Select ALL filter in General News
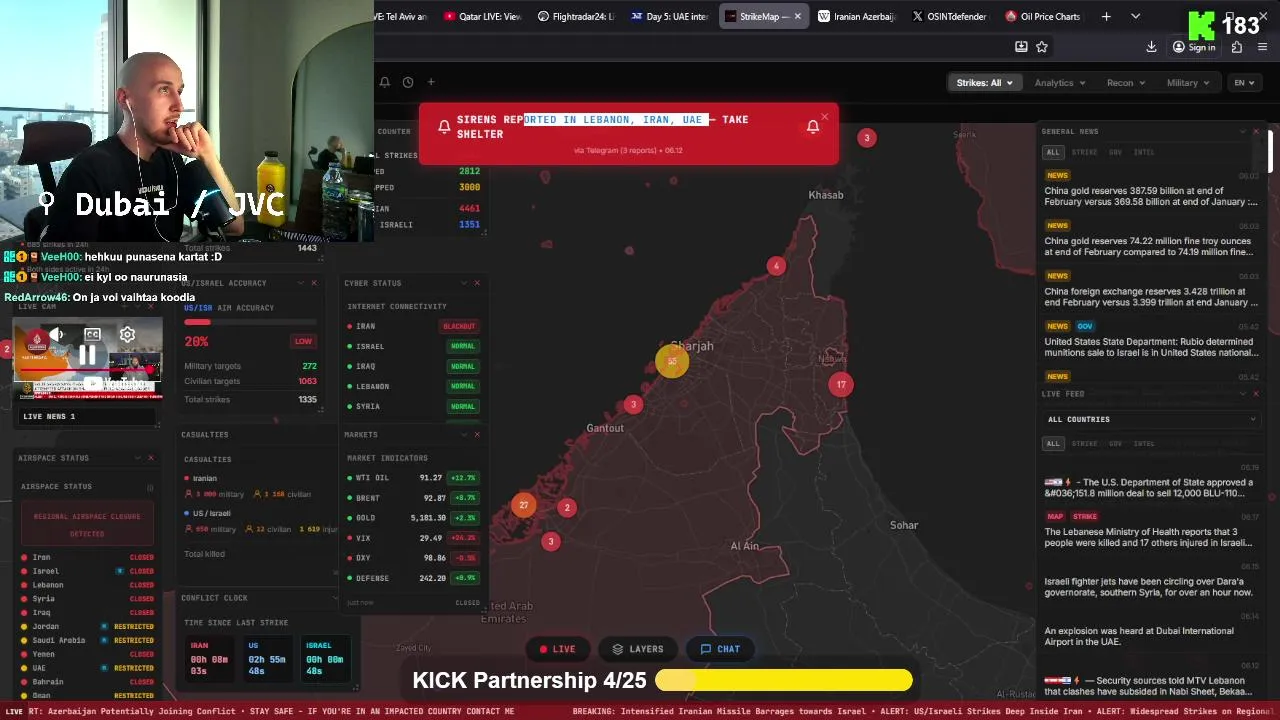 click(1053, 152)
